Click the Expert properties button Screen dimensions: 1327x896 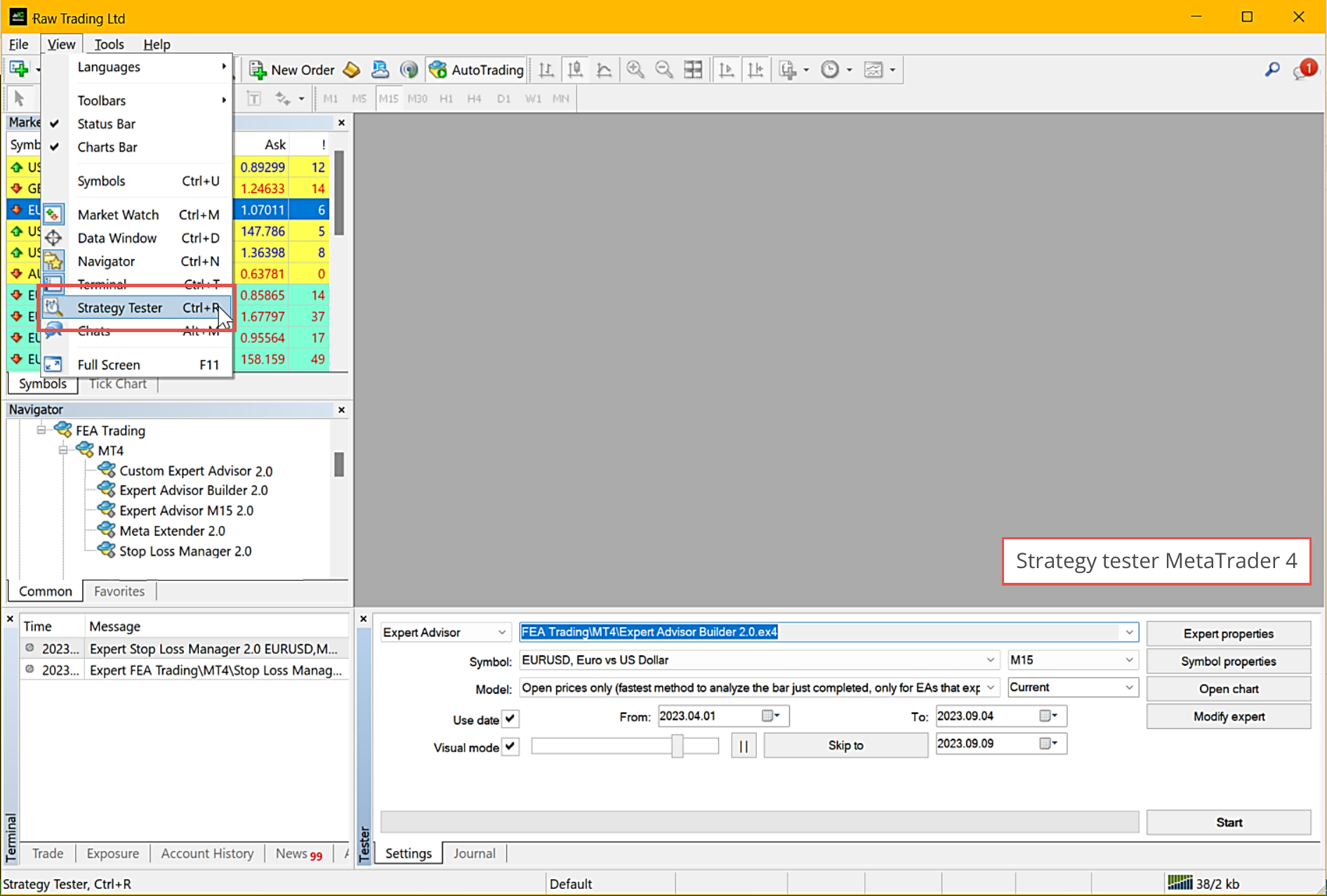1228,633
